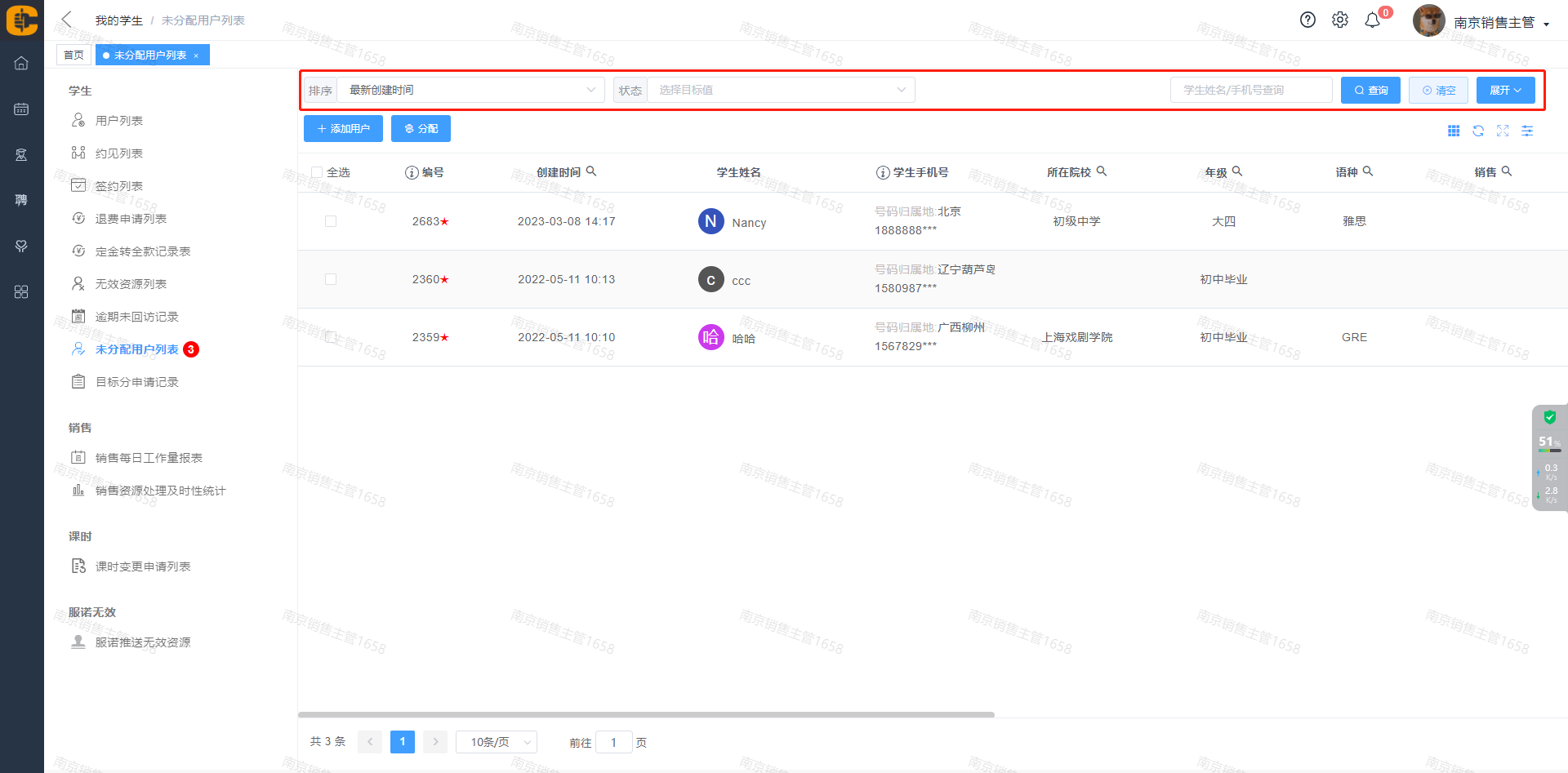The width and height of the screenshot is (1568, 773).
Task: Open the 排序 sort dropdown
Action: coord(470,90)
